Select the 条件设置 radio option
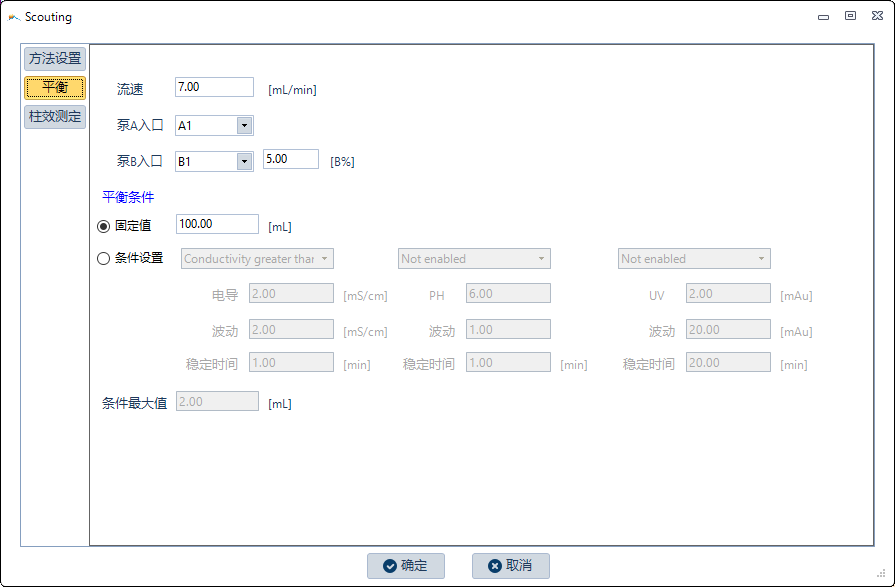The image size is (895, 587). pos(104,258)
